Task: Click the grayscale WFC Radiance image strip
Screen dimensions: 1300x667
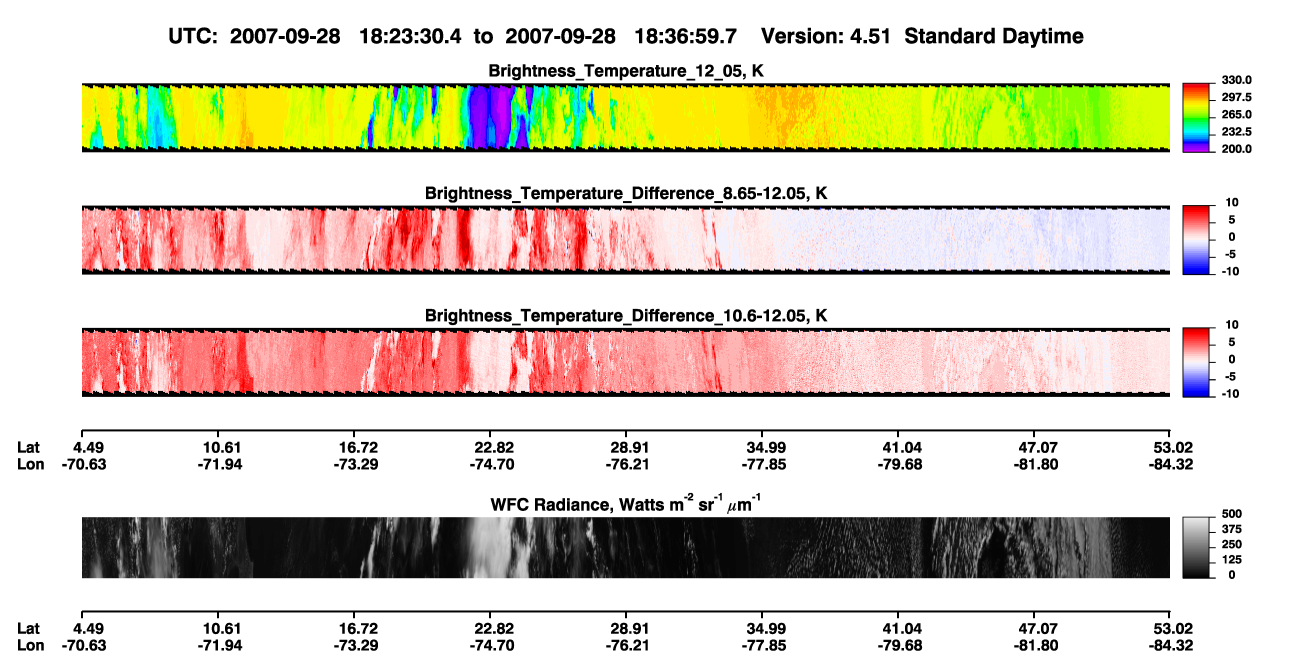Action: 626,547
